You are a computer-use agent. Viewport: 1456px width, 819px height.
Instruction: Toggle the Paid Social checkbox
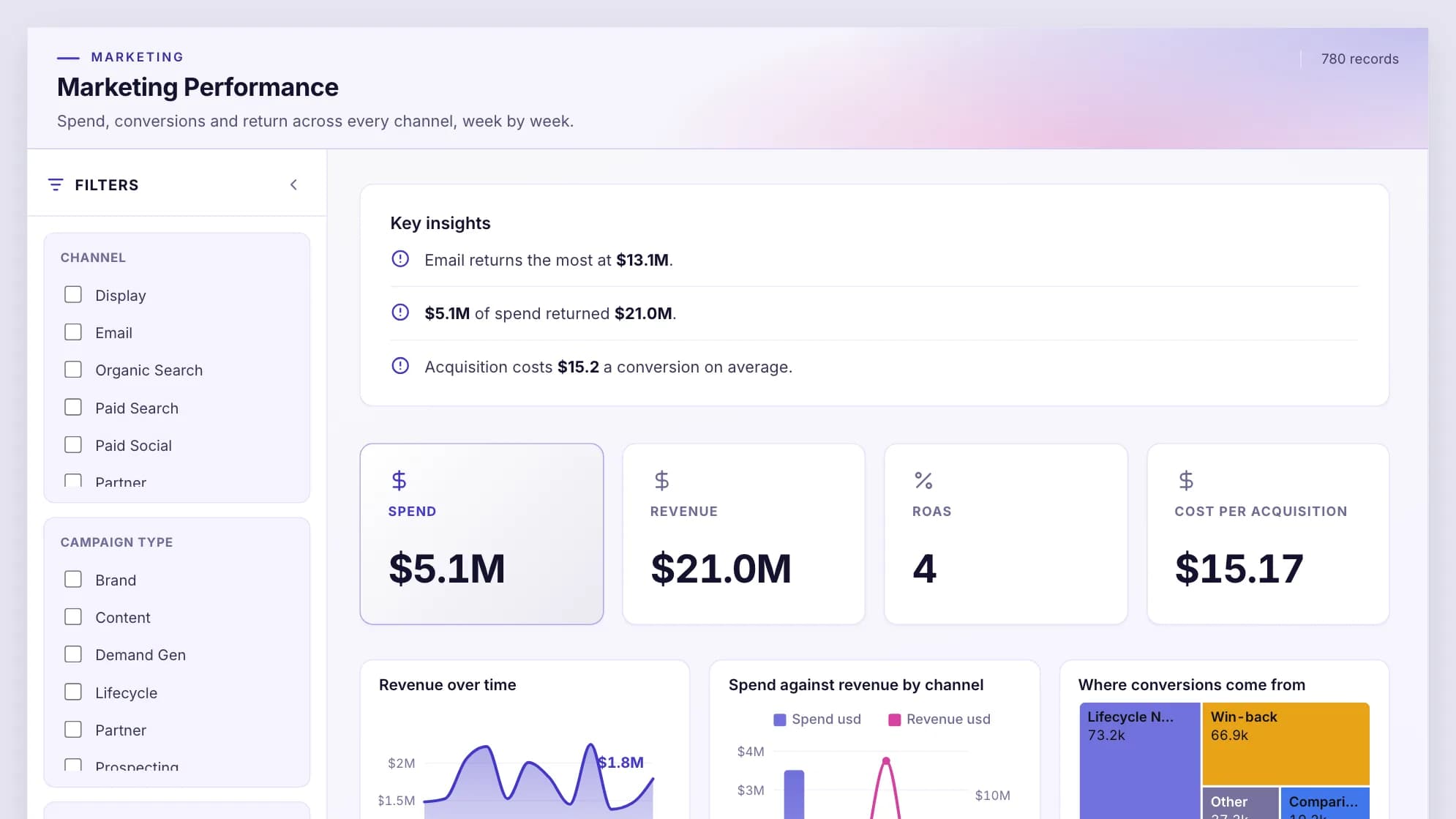[x=73, y=444]
